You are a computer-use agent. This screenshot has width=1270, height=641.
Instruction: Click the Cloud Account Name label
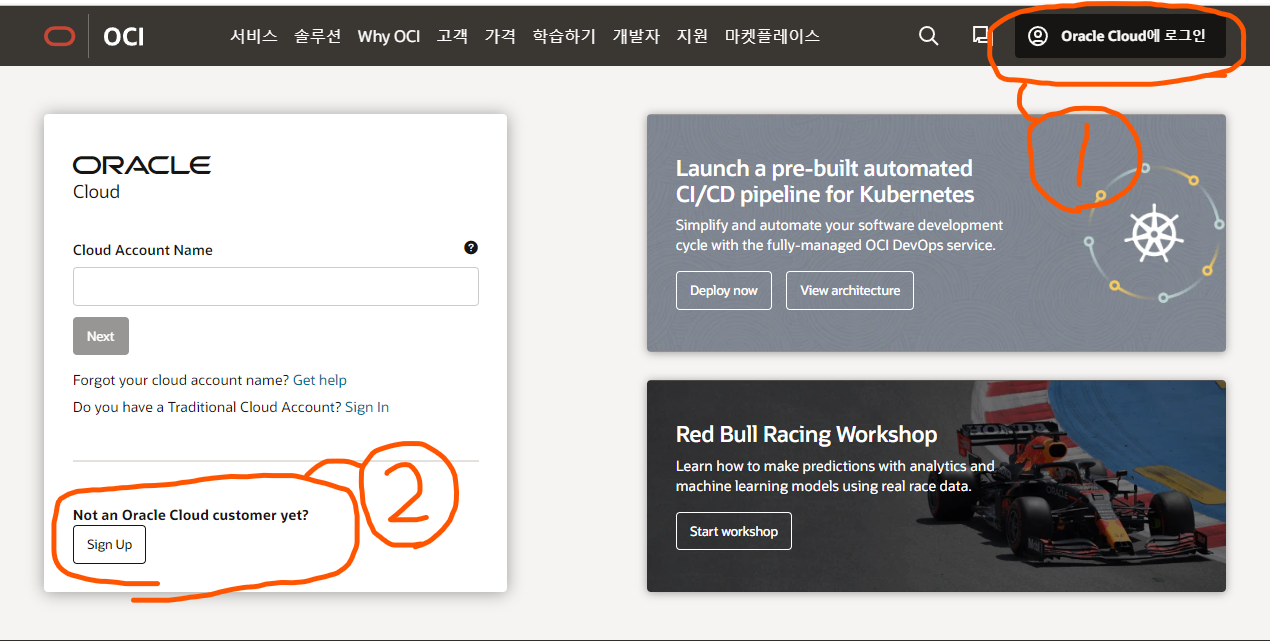(x=143, y=250)
